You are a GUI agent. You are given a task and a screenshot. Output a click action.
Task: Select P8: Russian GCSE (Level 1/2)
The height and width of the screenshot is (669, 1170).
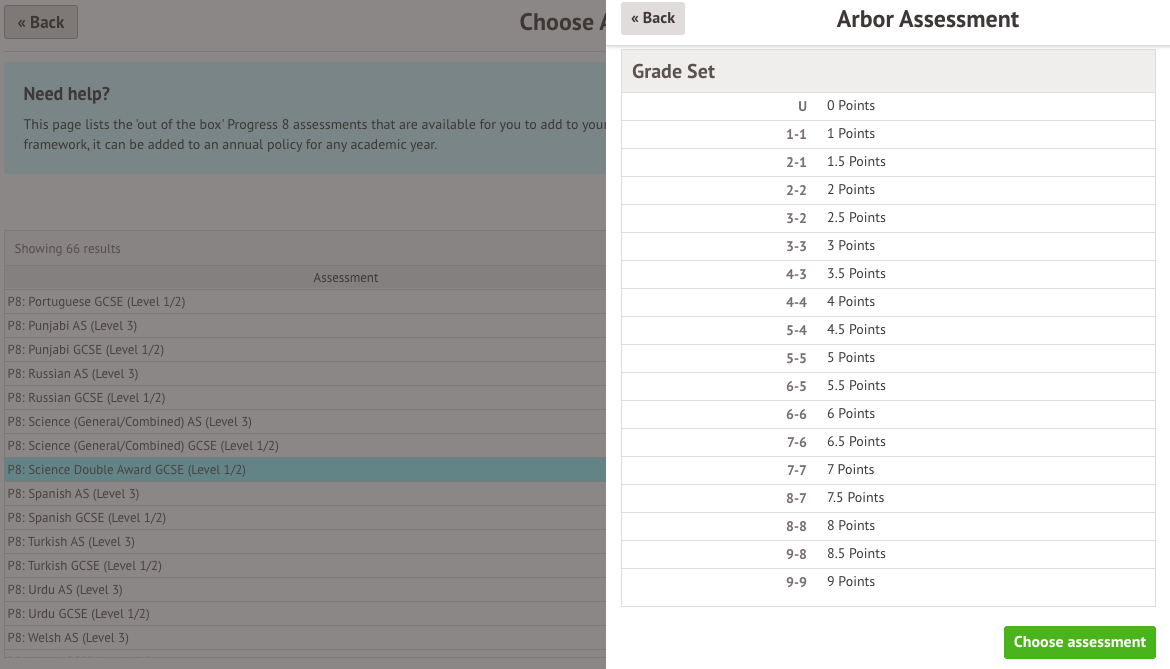[86, 398]
